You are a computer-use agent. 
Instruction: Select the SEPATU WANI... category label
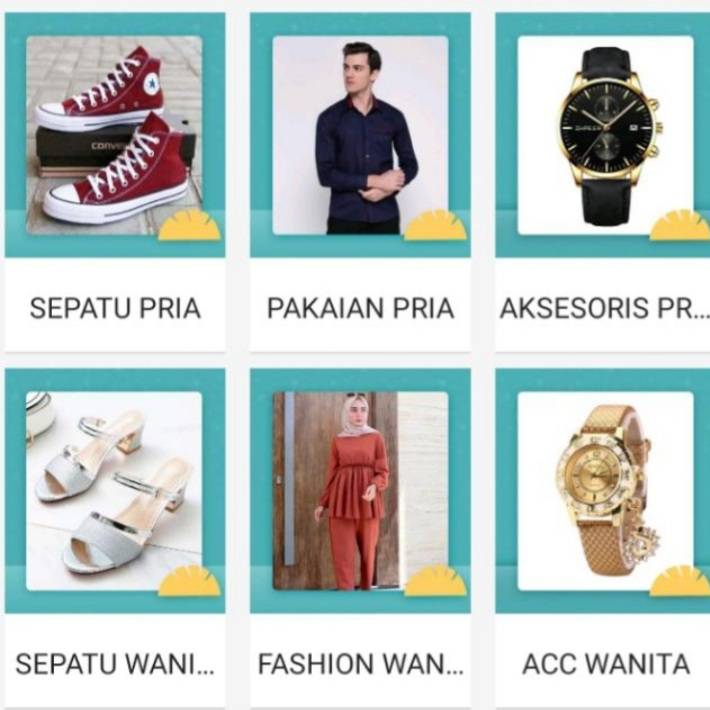115,664
